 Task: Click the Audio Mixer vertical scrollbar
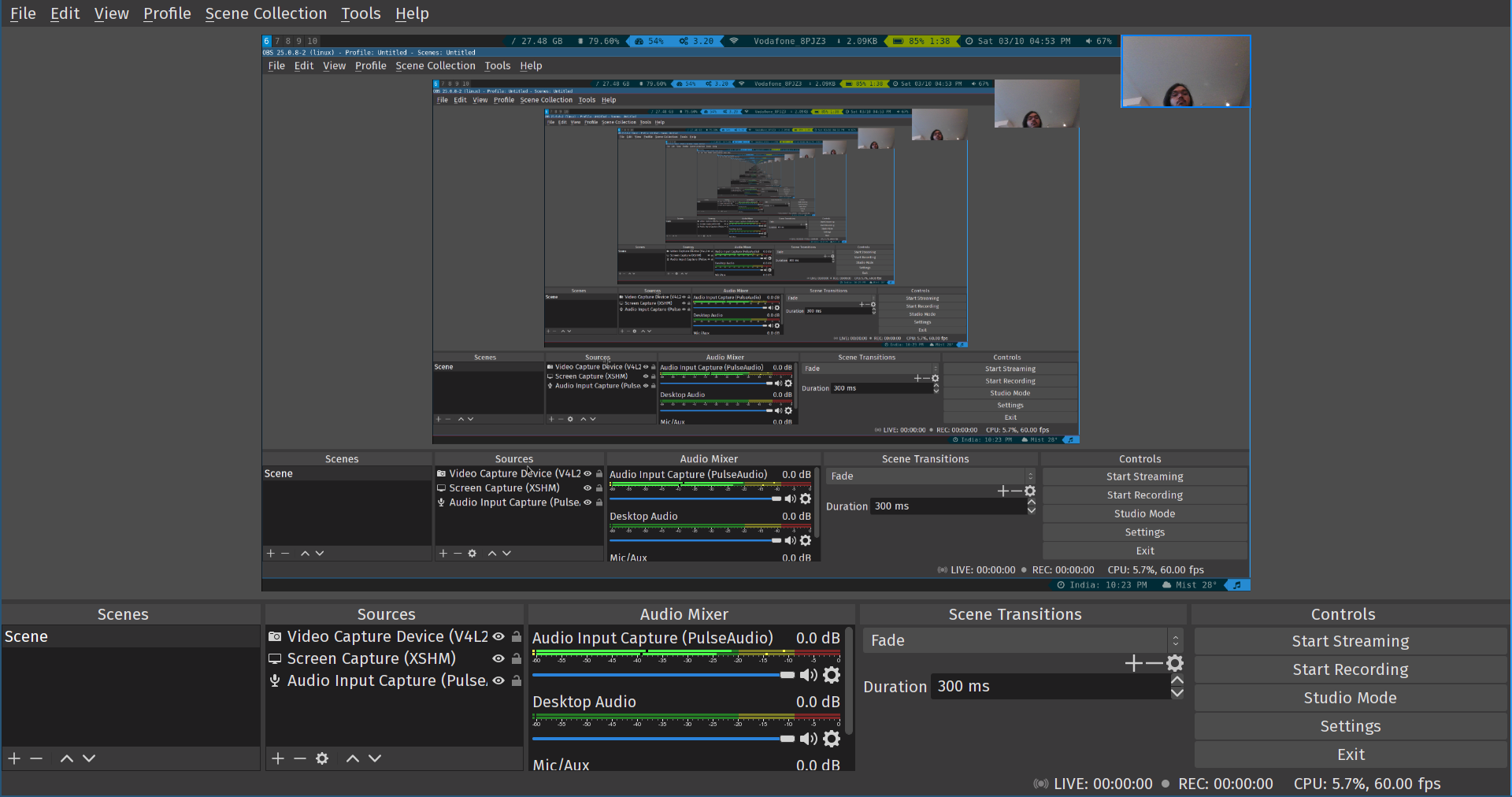point(848,681)
